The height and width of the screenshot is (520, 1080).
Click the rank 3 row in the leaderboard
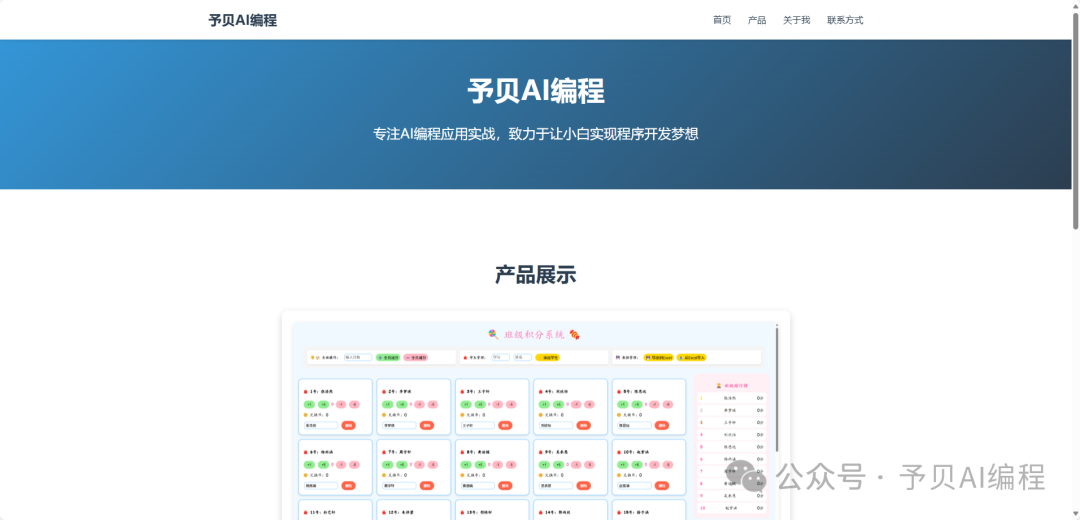pyautogui.click(x=731, y=422)
